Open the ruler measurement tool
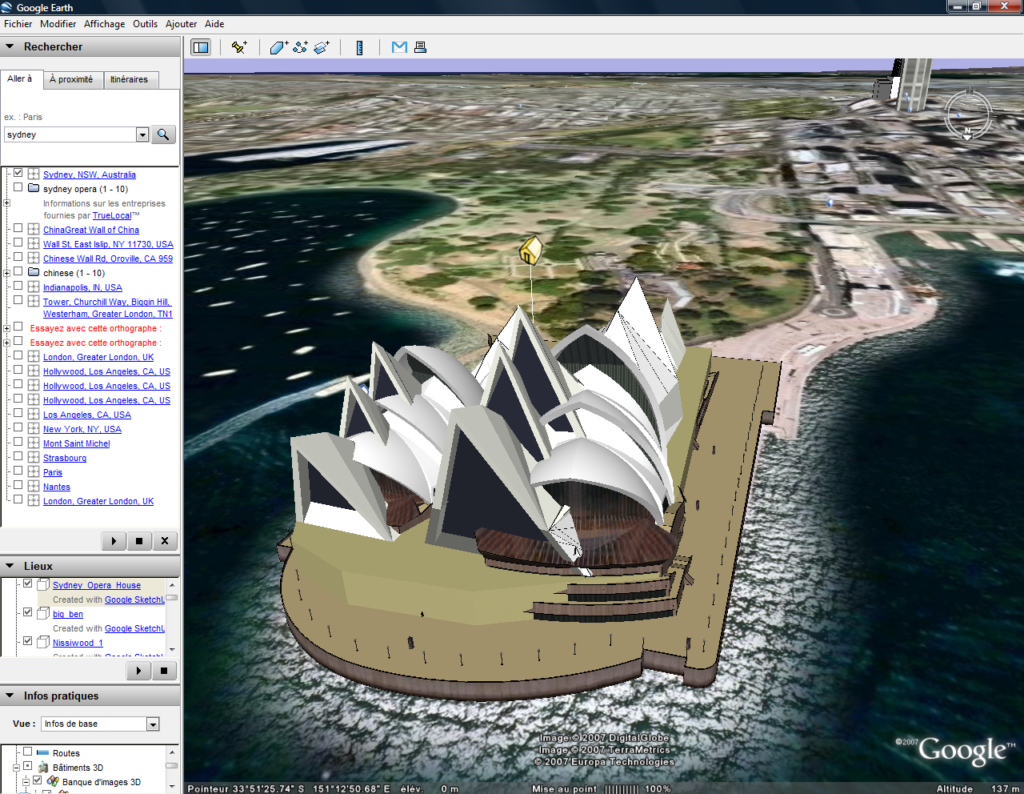The width and height of the screenshot is (1024, 794). (359, 47)
